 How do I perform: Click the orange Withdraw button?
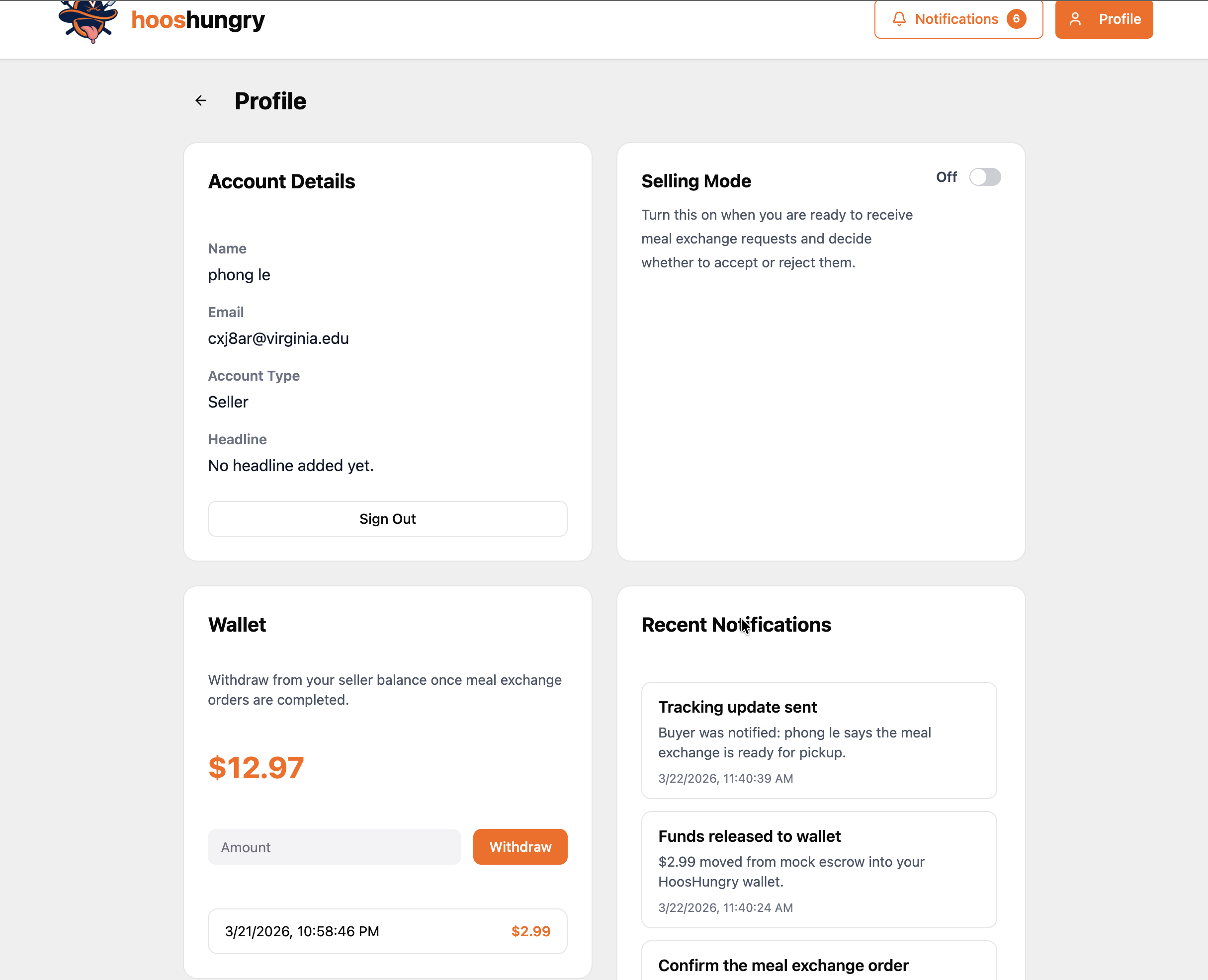[x=520, y=847]
